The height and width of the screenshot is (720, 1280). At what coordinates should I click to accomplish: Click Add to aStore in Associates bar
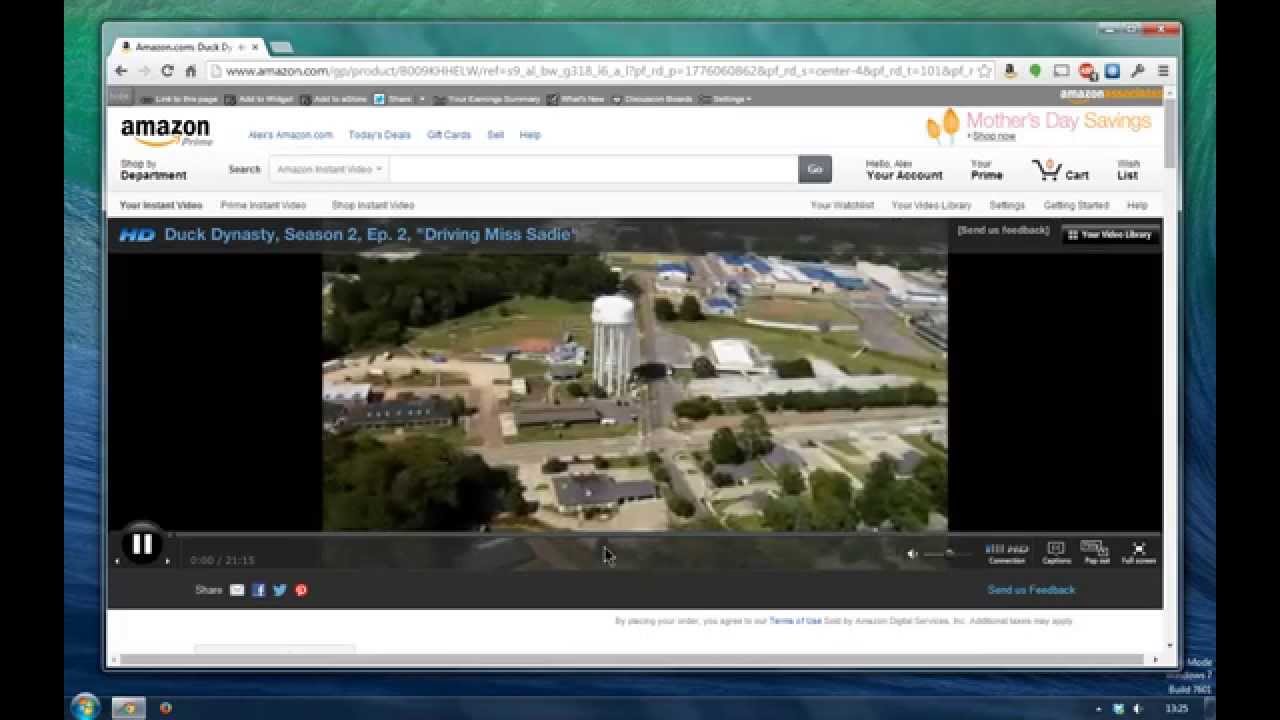(x=334, y=99)
